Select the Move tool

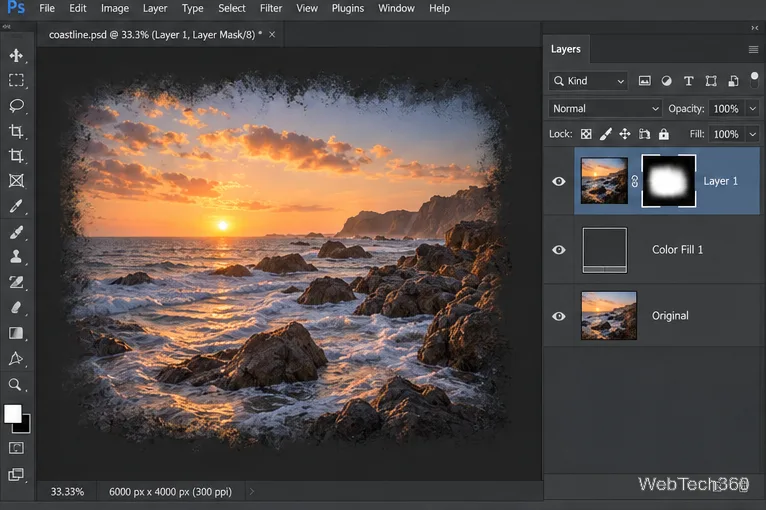coord(16,55)
